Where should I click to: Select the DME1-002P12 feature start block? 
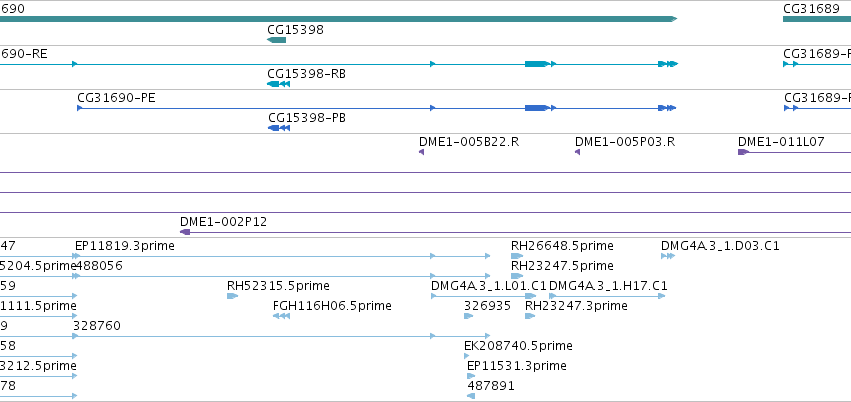pyautogui.click(x=185, y=232)
